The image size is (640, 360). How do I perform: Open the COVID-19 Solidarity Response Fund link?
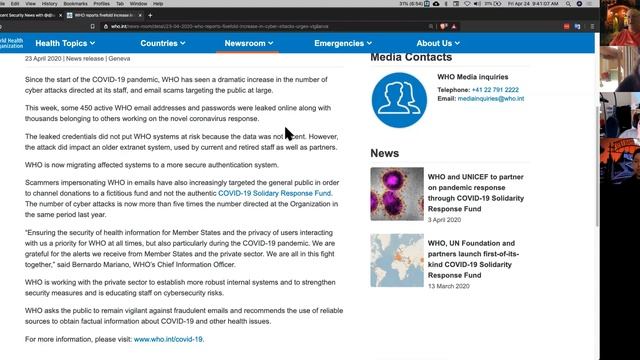pyautogui.click(x=274, y=193)
